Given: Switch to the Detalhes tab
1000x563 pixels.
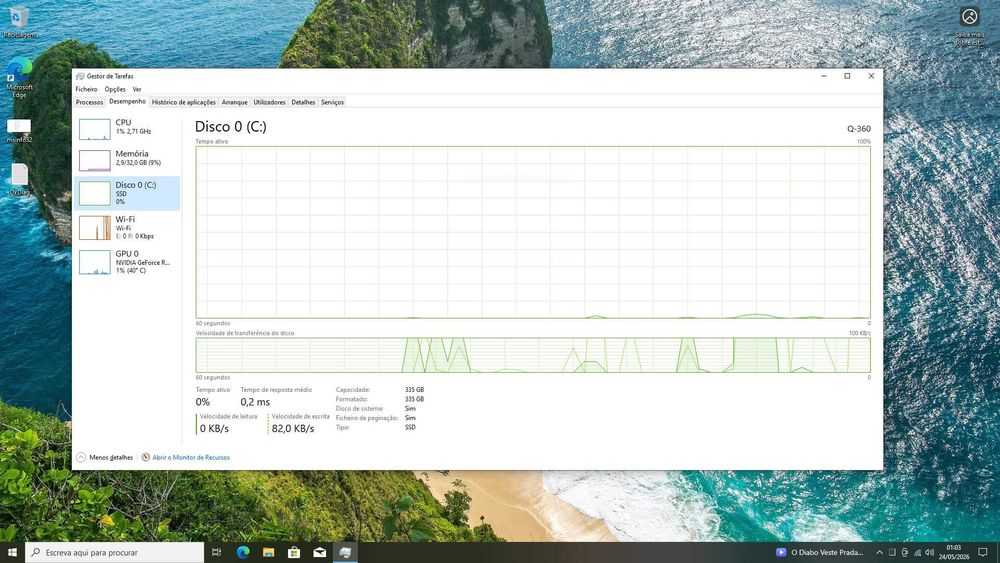Looking at the screenshot, I should pyautogui.click(x=303, y=102).
